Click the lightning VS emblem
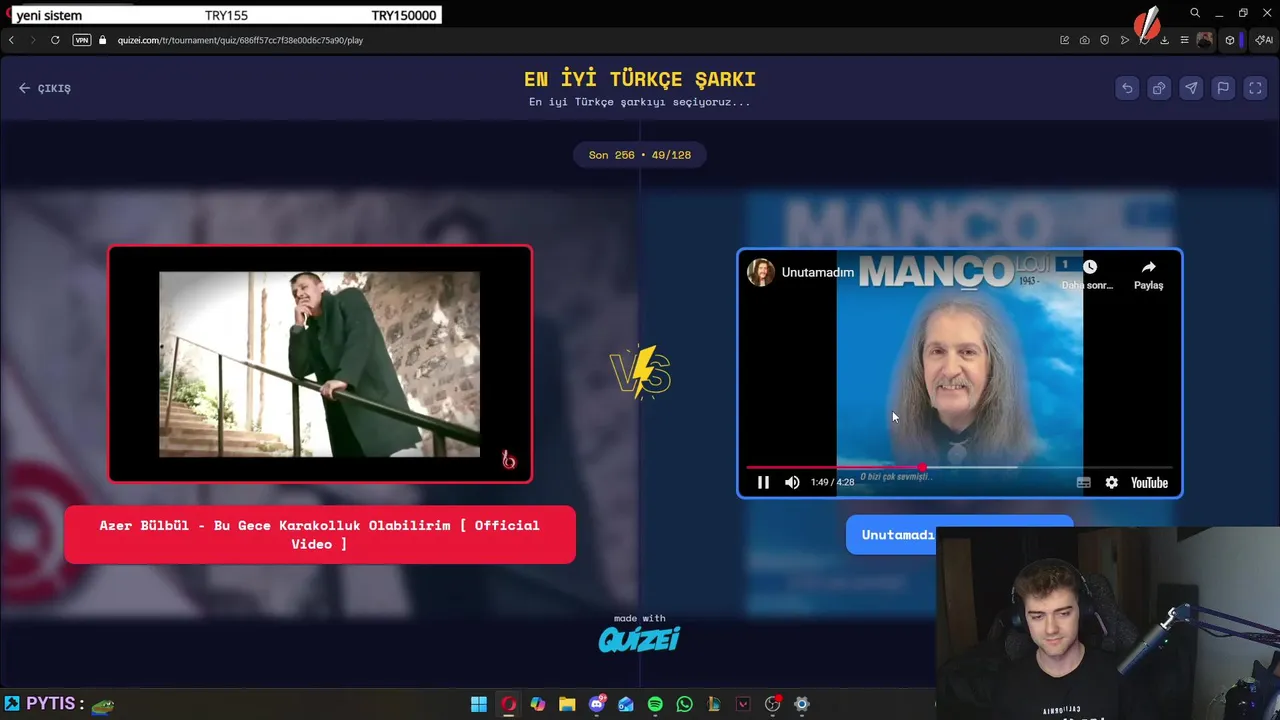Screen dimensions: 1280x720 640,372
